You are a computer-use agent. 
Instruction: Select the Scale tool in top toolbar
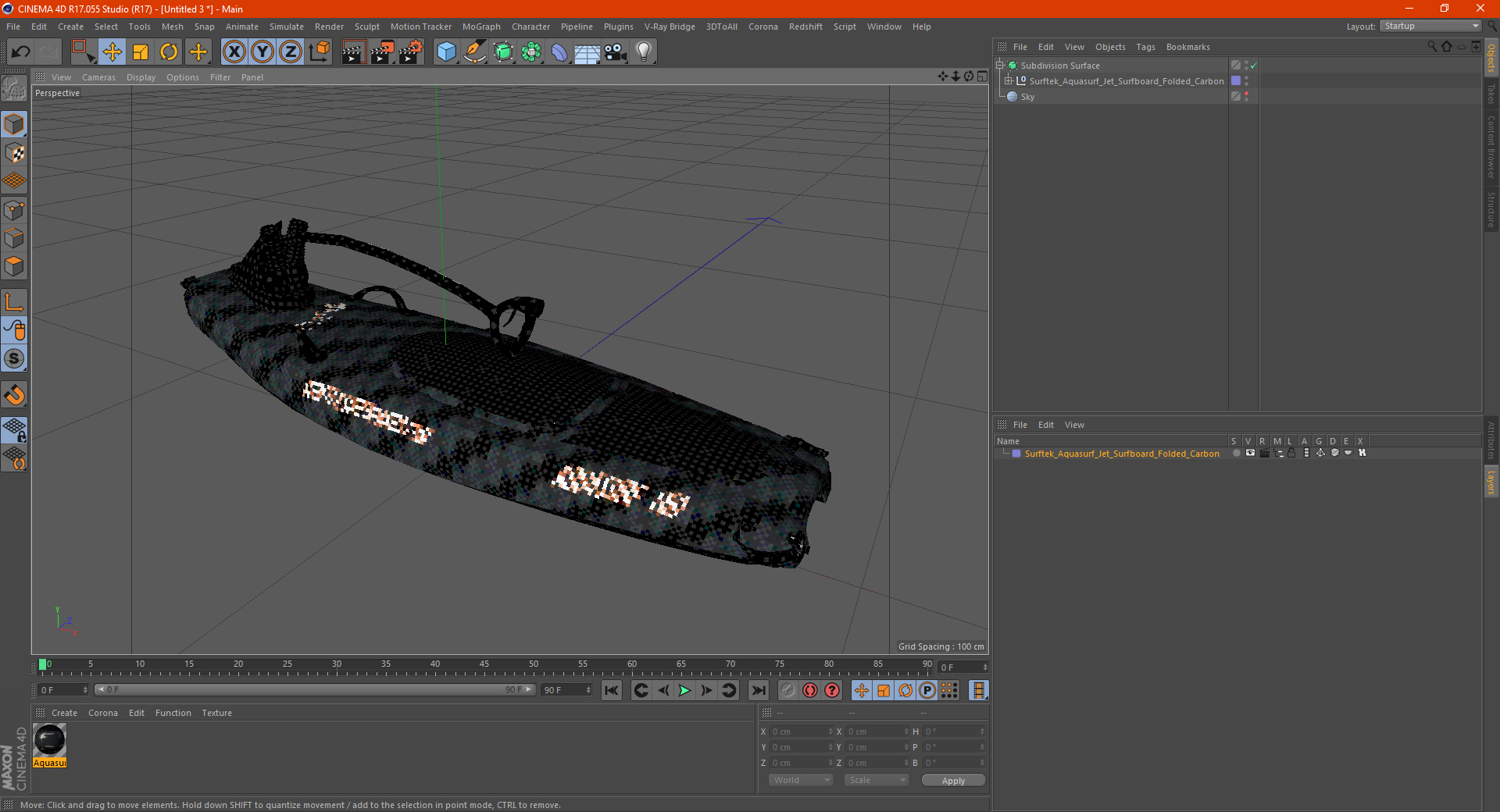click(x=141, y=52)
